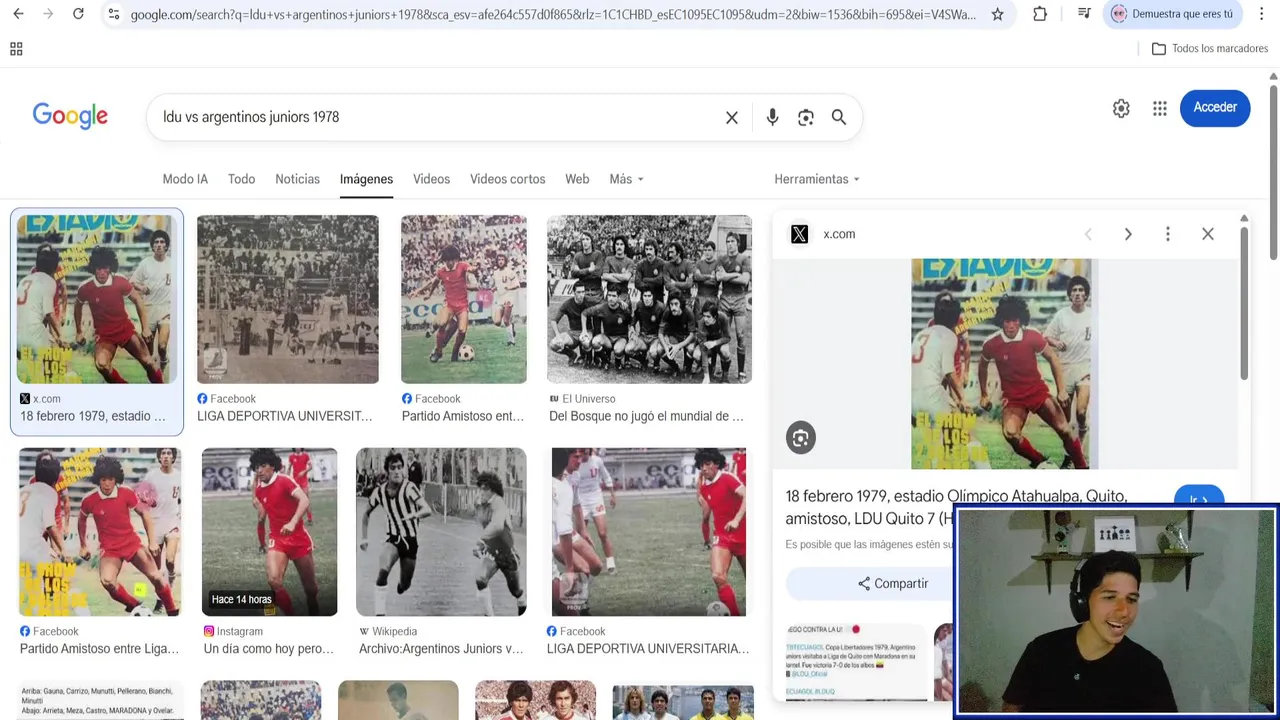Switch to the Noticias tab
Image resolution: width=1280 pixels, height=720 pixels.
pos(297,179)
